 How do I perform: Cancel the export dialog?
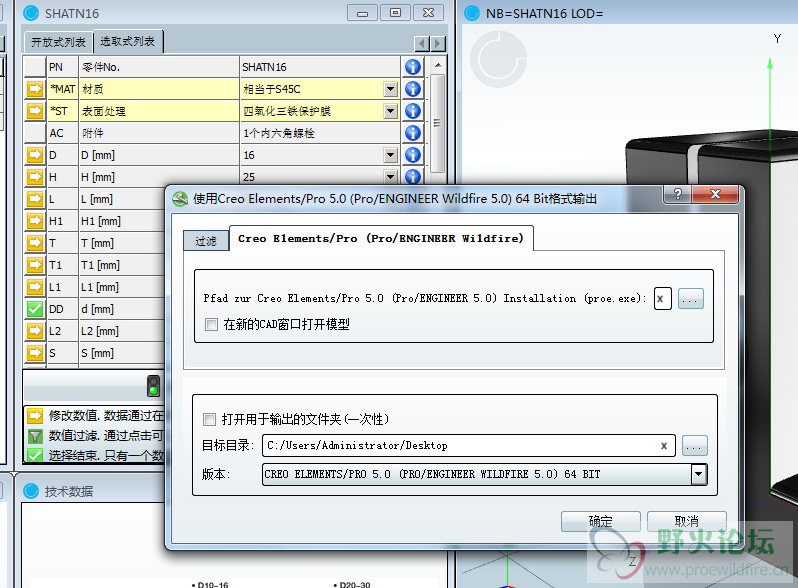687,522
